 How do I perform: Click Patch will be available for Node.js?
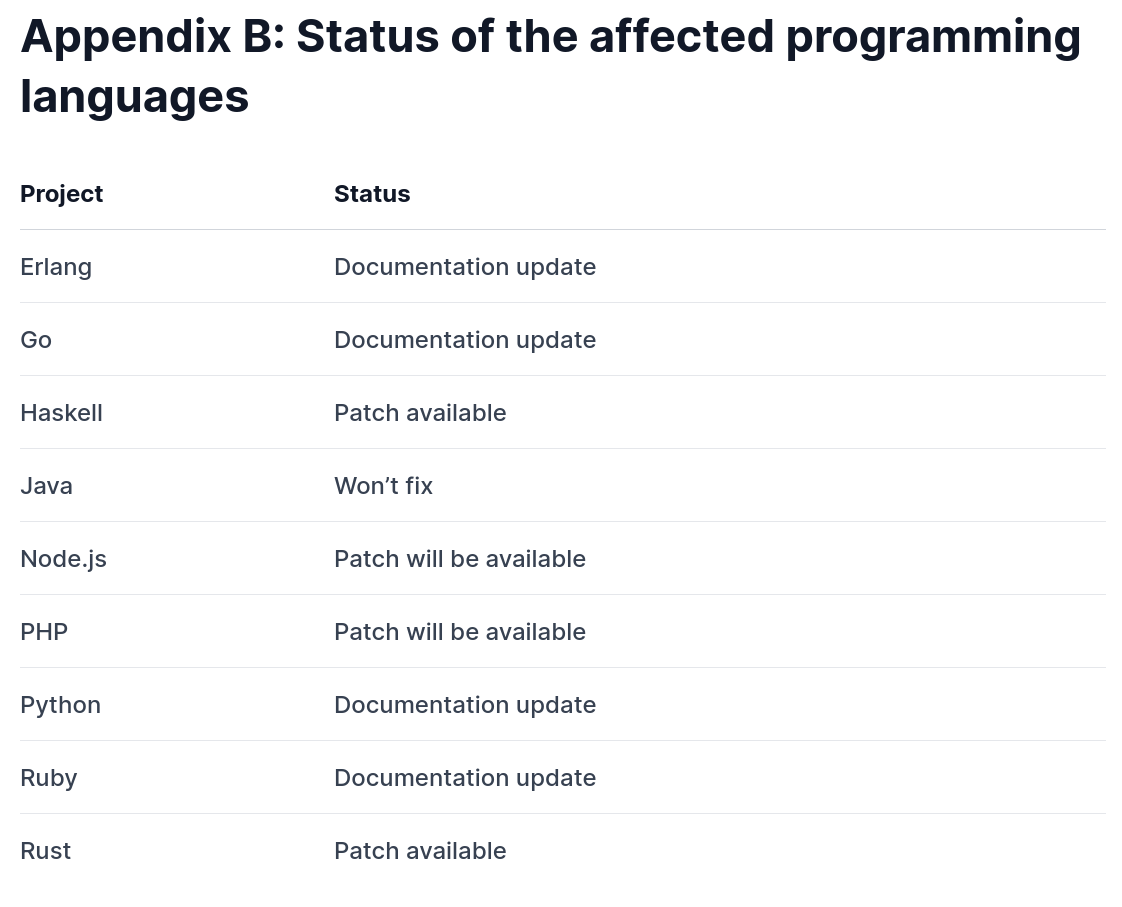(x=460, y=559)
